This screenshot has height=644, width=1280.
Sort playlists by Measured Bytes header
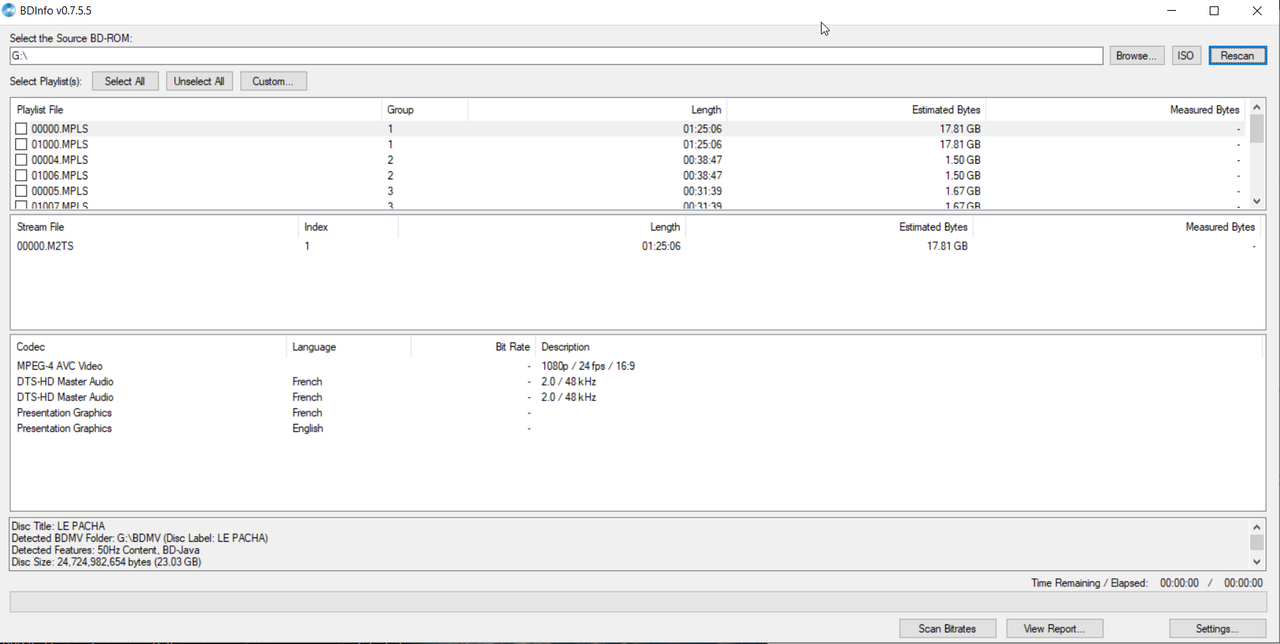(x=1115, y=110)
